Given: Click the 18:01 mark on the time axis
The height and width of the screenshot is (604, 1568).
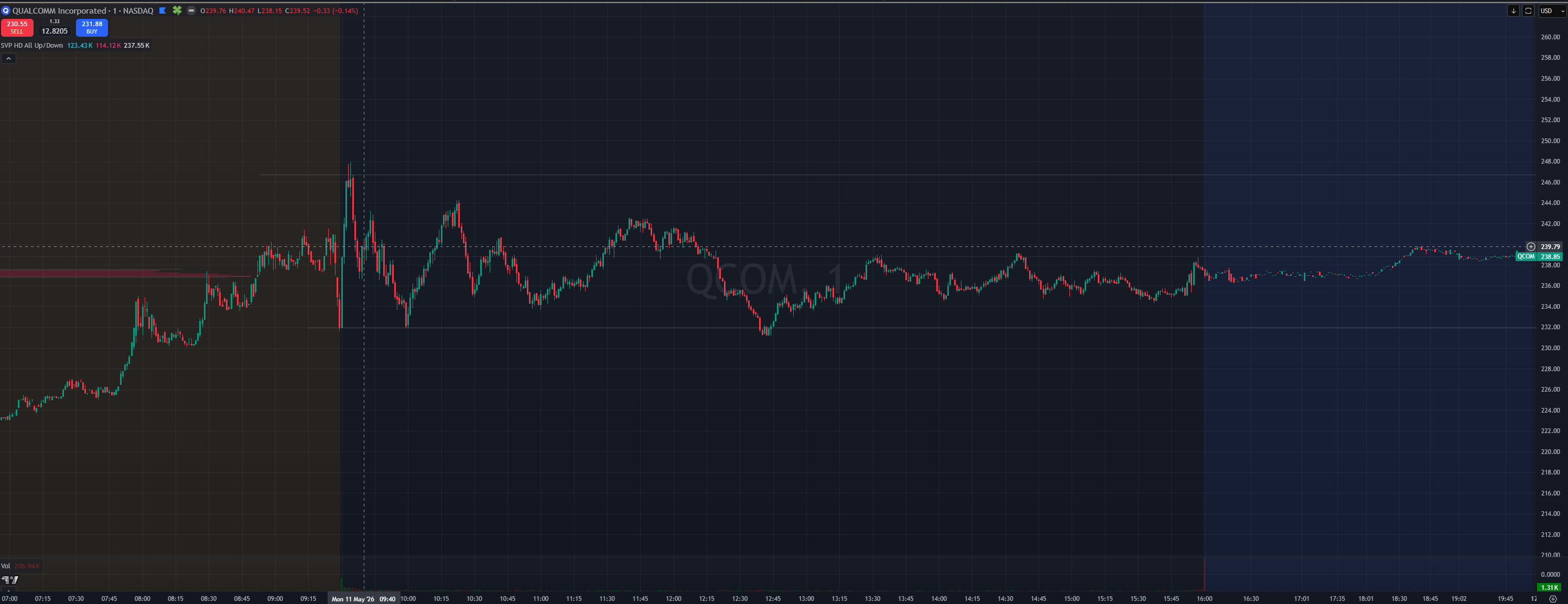Looking at the screenshot, I should 1366,599.
